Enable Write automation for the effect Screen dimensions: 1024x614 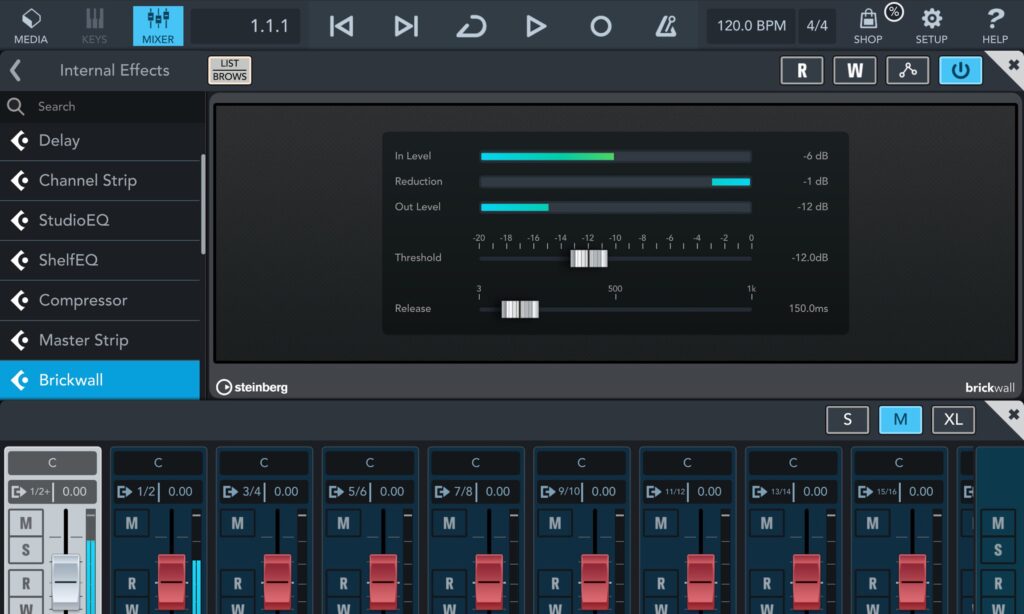pos(854,70)
